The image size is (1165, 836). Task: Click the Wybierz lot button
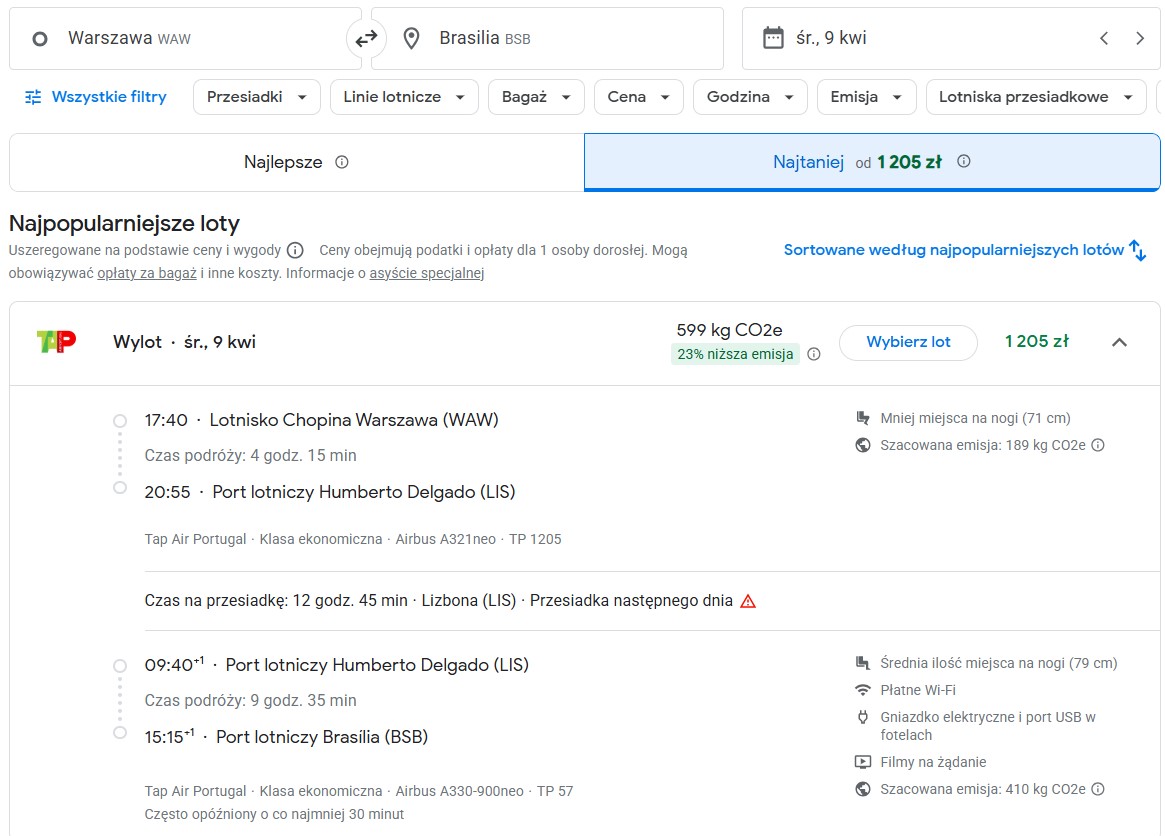point(908,343)
